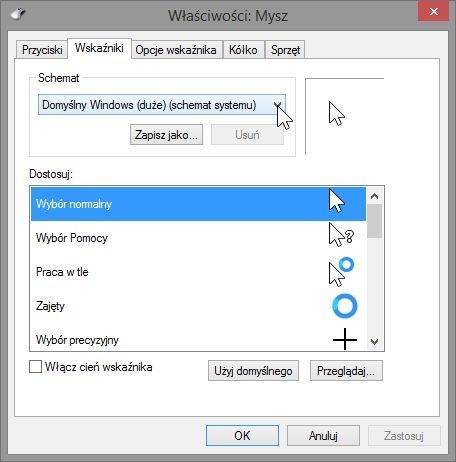Go to the Sprzęt tab
456x462 pixels.
click(x=285, y=50)
